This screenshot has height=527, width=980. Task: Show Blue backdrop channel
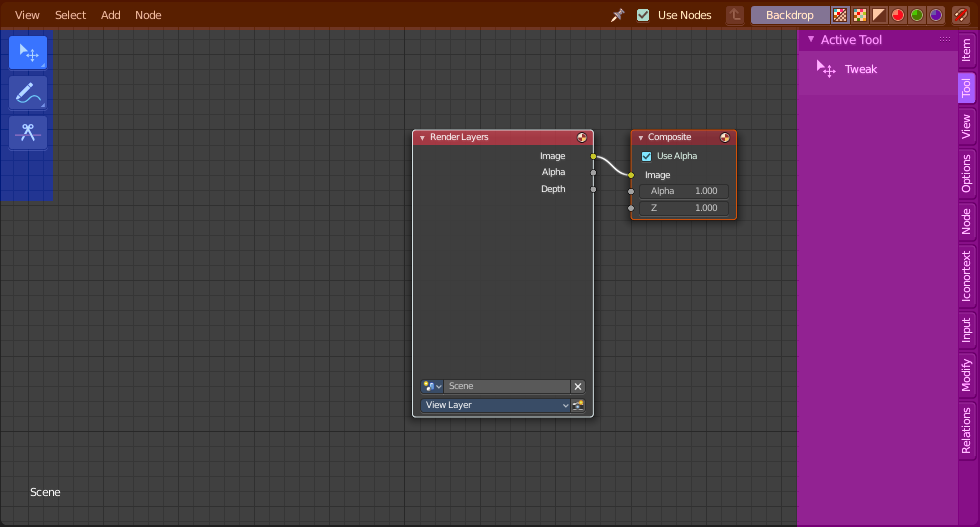coord(936,15)
